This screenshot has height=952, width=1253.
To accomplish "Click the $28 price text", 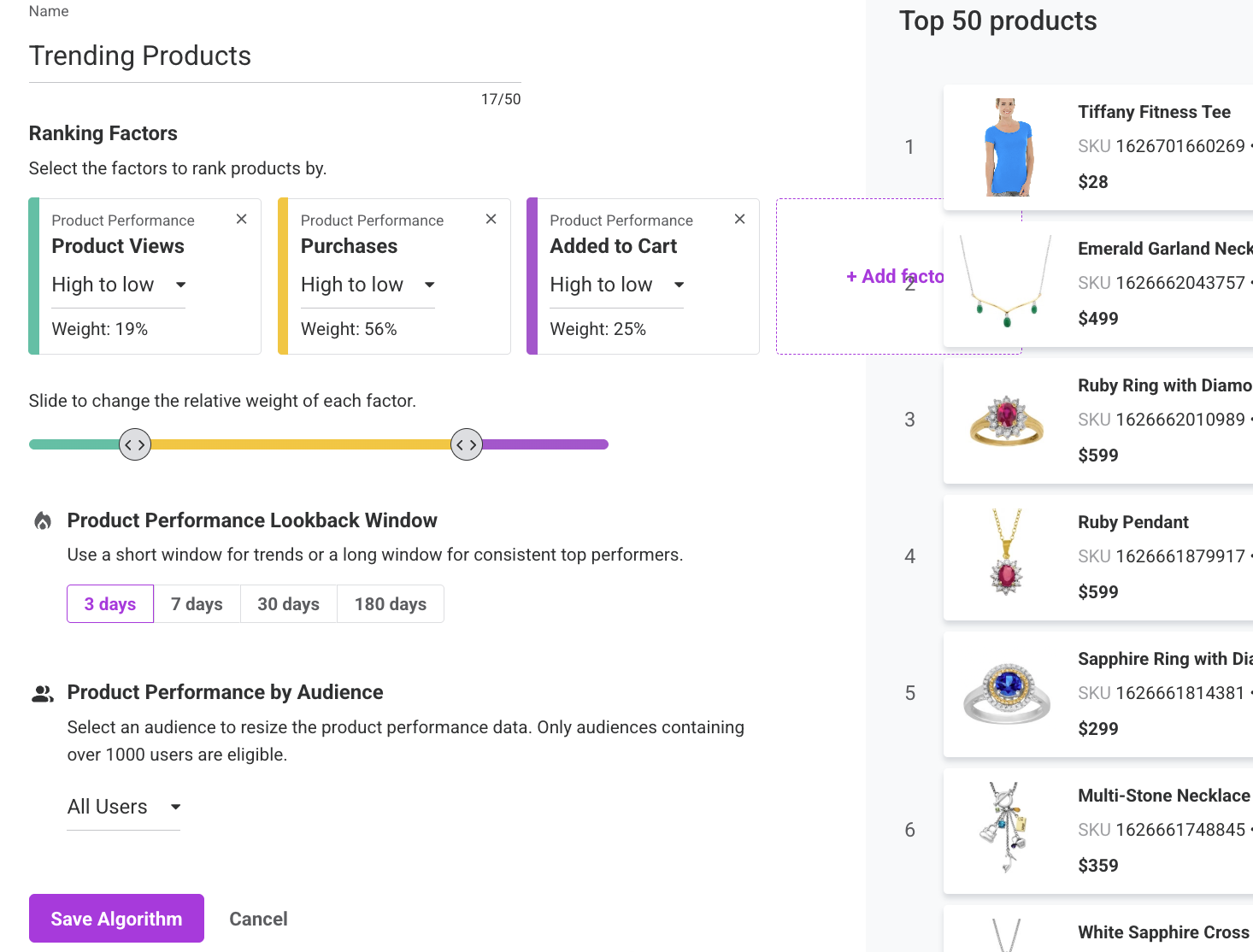I will click(1093, 182).
